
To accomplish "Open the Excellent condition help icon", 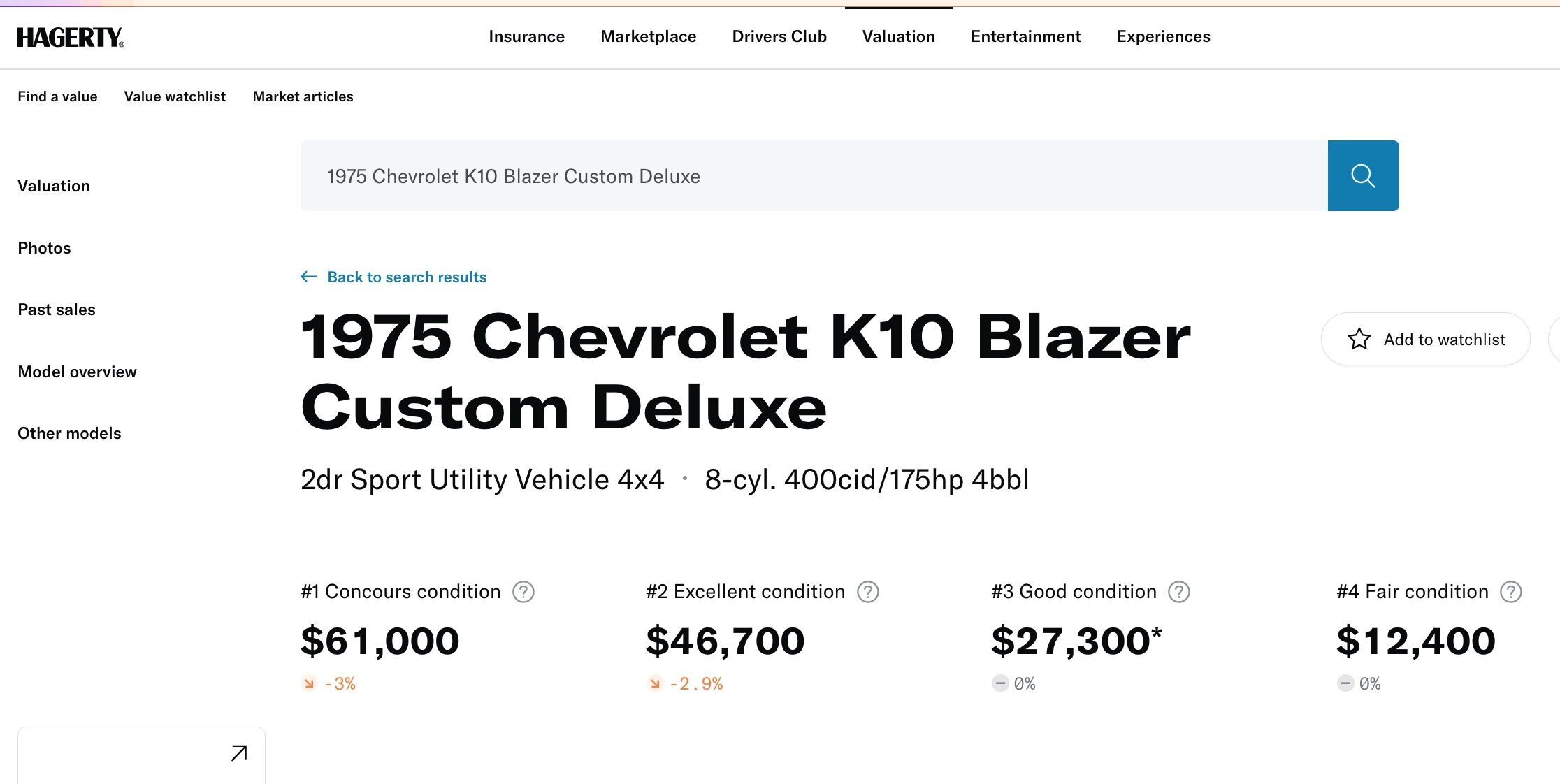I will [x=867, y=592].
